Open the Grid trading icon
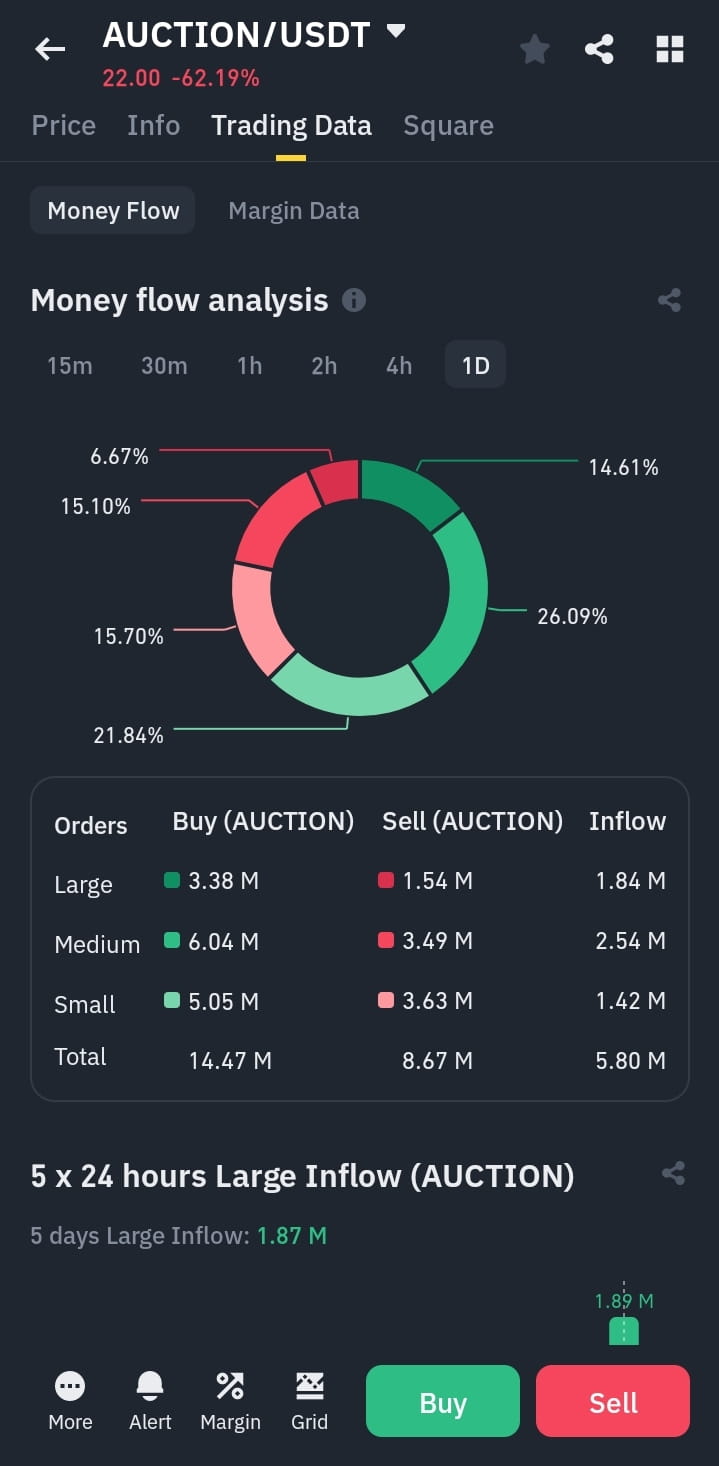The image size is (719, 1466). (x=310, y=1386)
